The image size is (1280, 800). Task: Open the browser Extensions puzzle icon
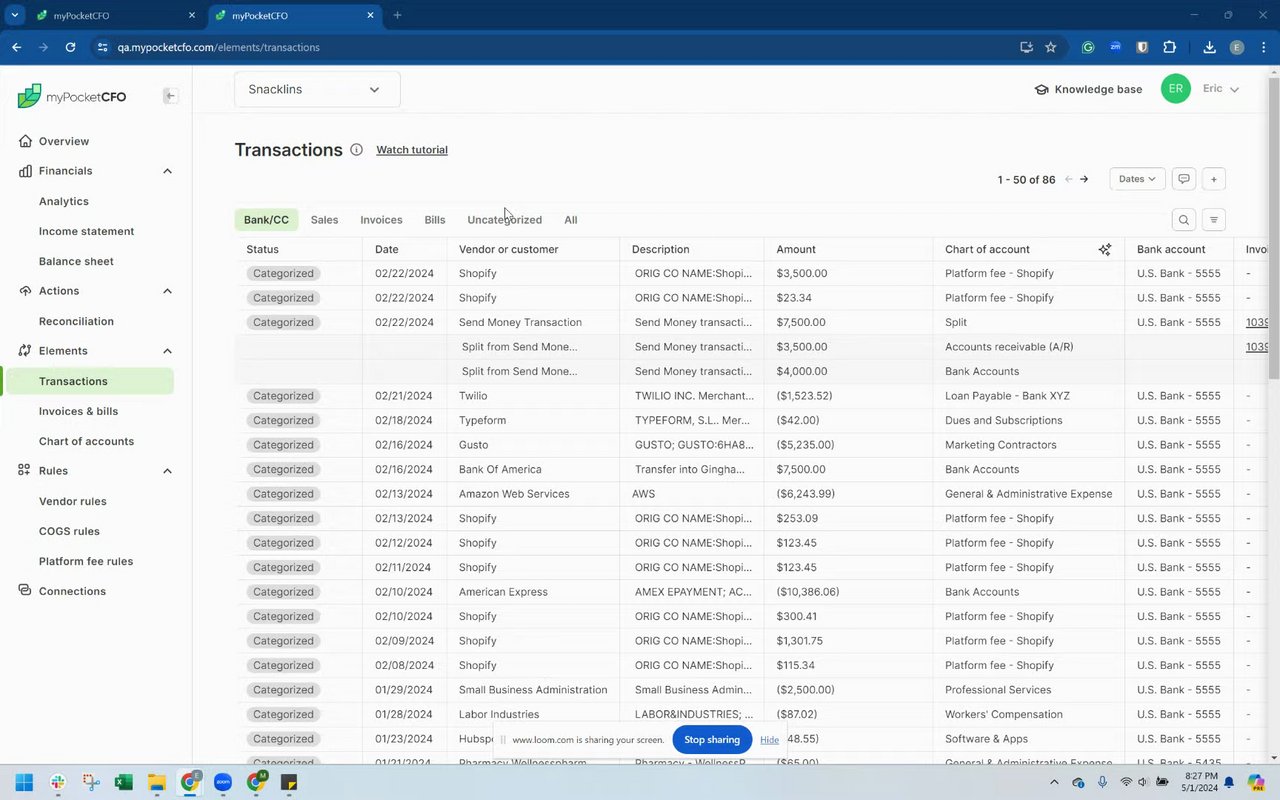pyautogui.click(x=1170, y=47)
